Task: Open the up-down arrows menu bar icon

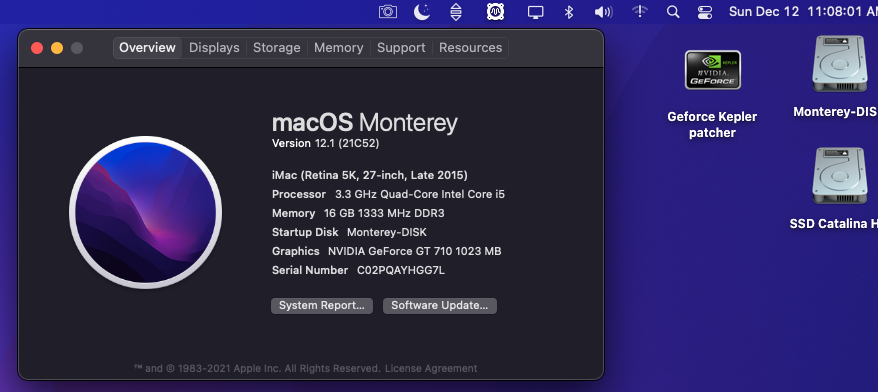Action: (456, 11)
